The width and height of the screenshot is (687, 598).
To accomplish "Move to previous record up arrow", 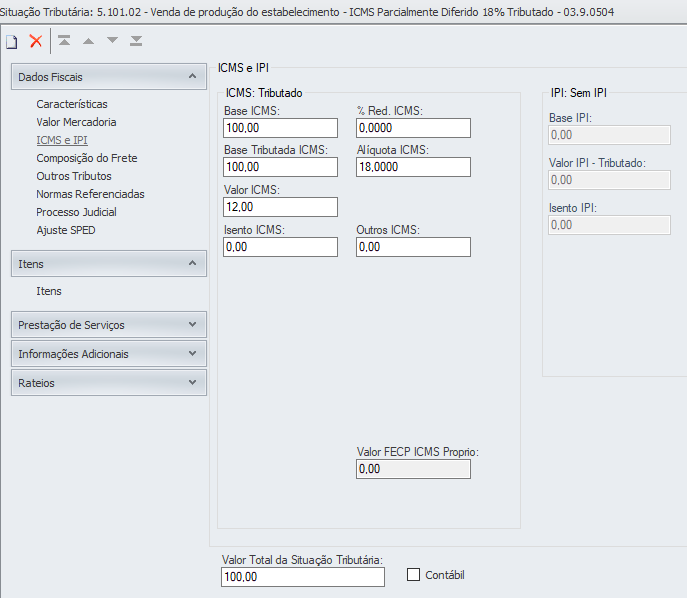I will (89, 41).
